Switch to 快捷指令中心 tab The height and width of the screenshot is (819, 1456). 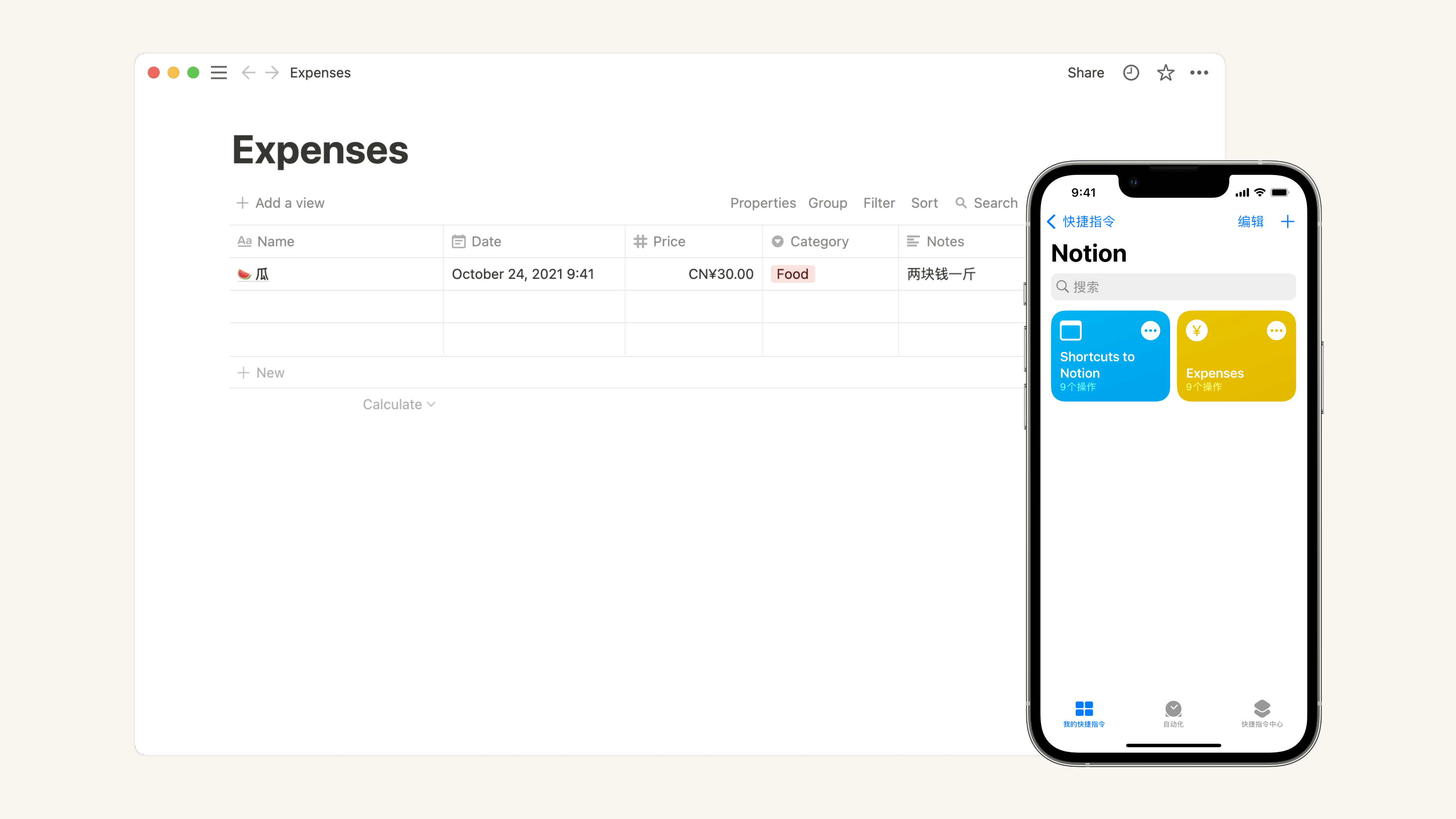tap(1261, 714)
